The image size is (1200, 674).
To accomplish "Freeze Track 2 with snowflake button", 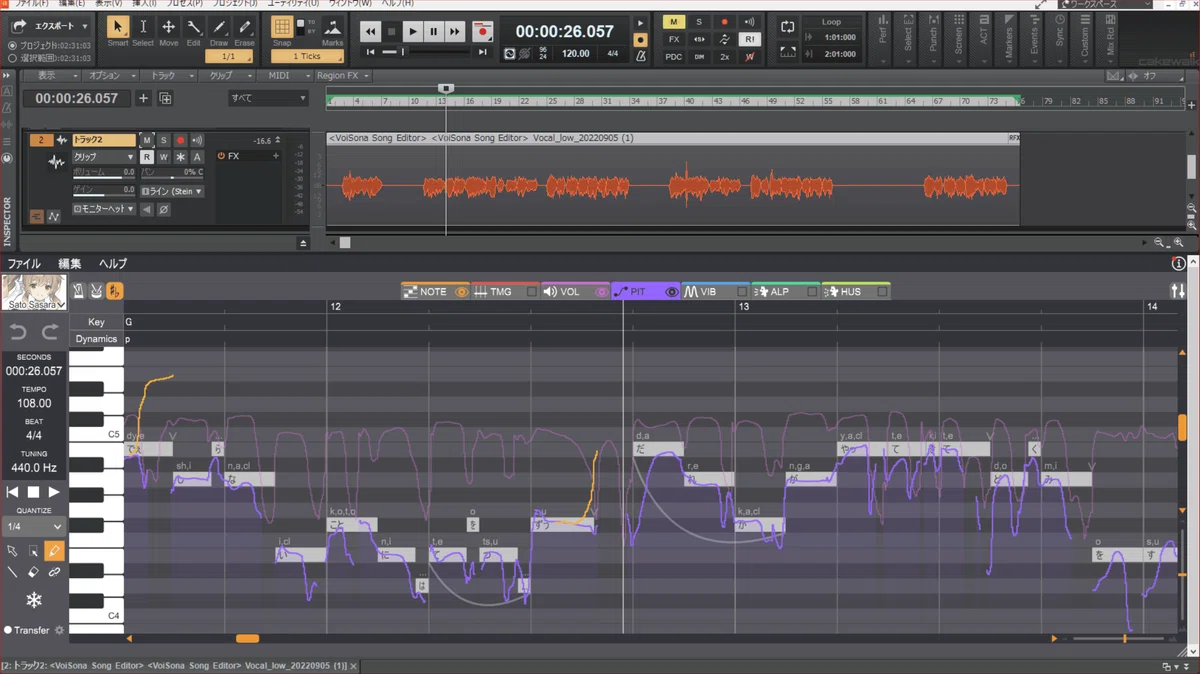I will [x=181, y=157].
